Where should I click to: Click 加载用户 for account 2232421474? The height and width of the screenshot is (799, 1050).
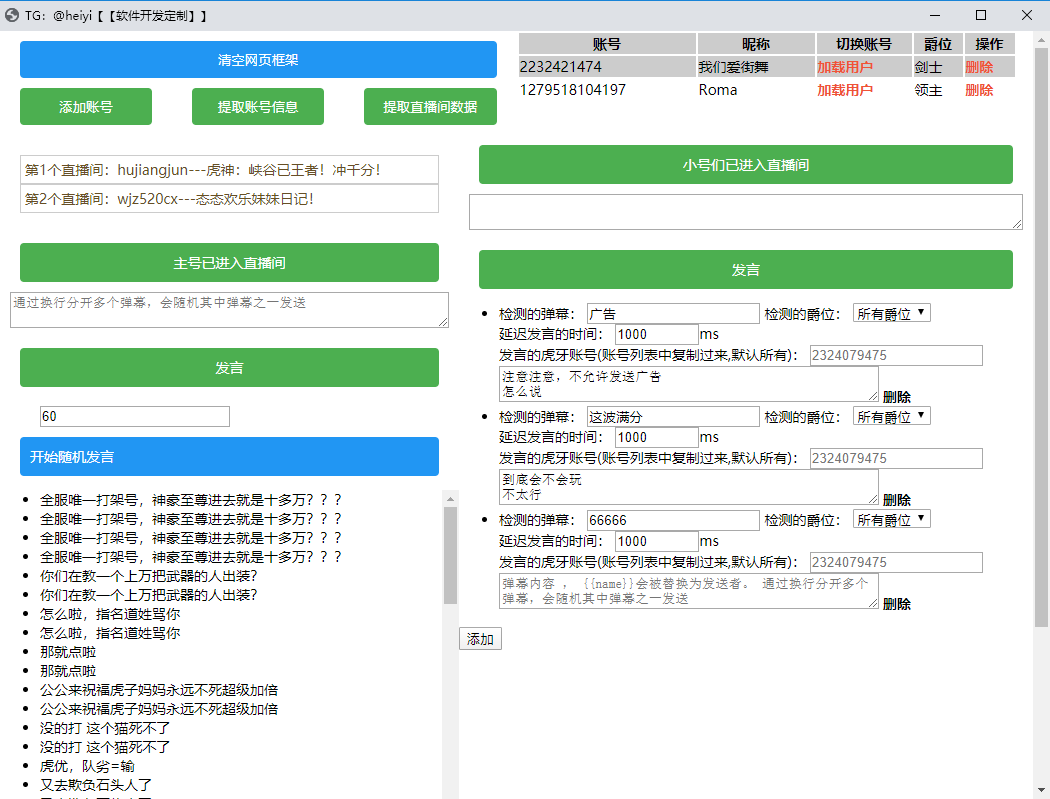[844, 67]
